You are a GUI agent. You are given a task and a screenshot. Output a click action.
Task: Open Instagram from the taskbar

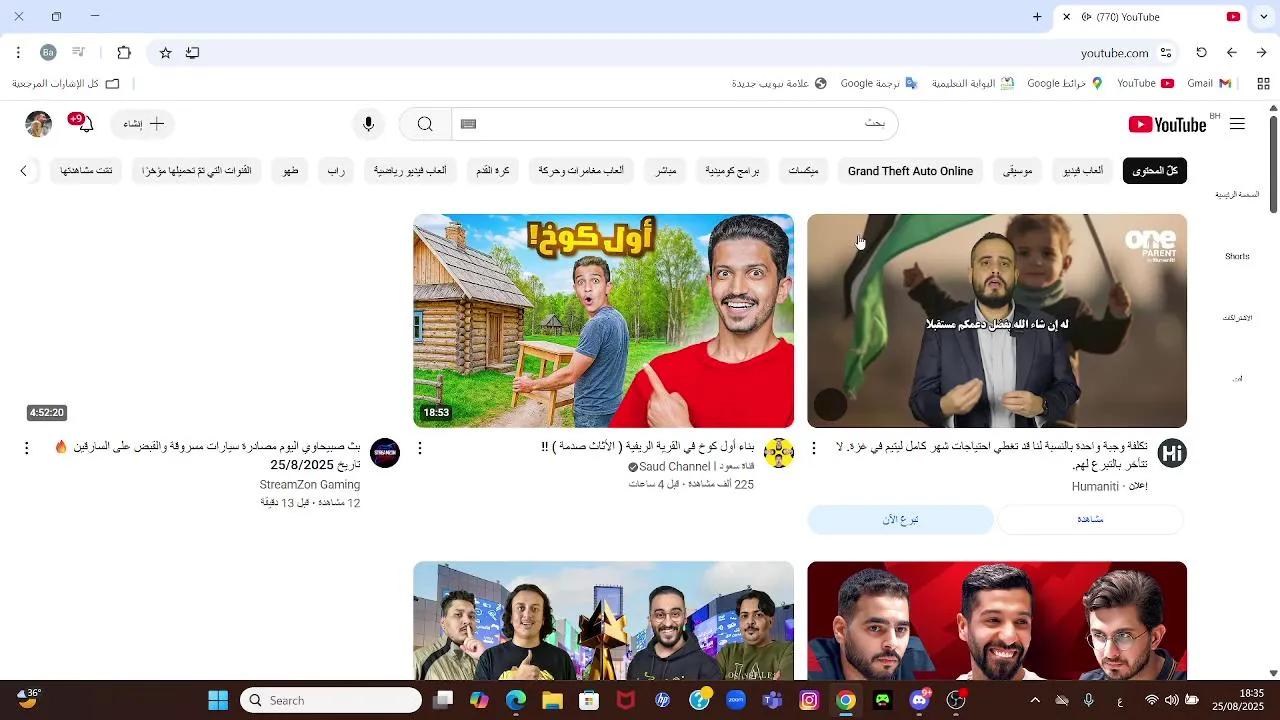(x=809, y=700)
